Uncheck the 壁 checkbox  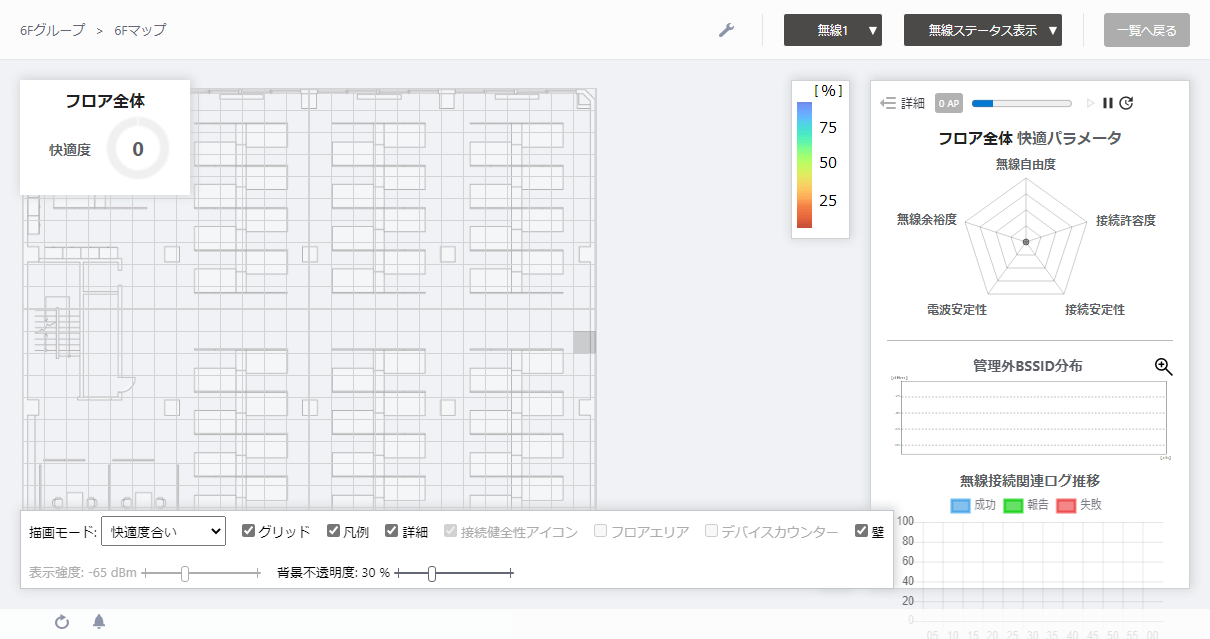[861, 531]
